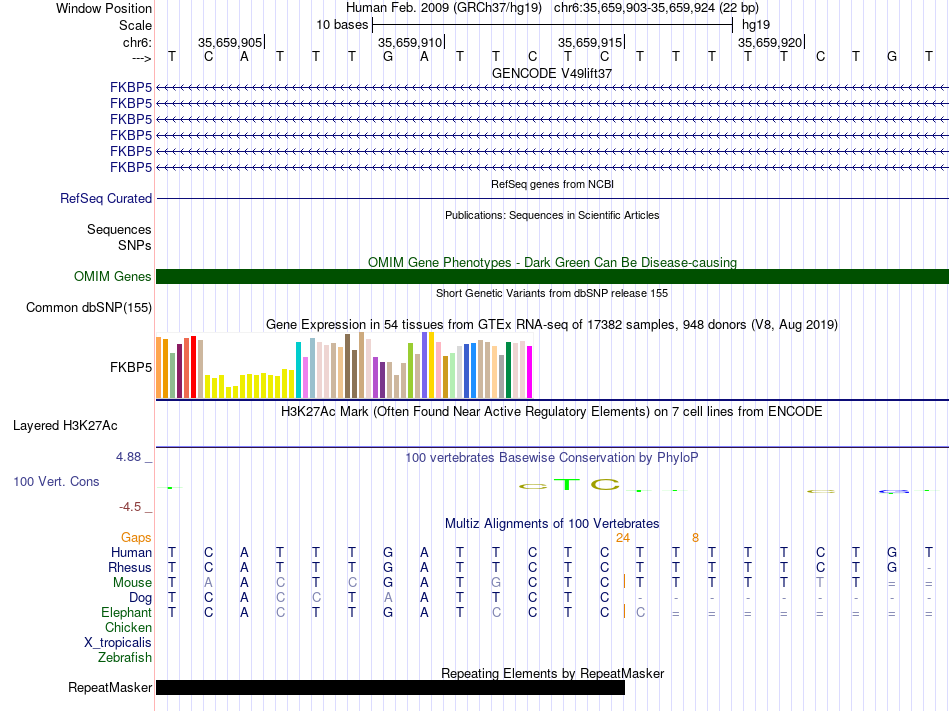Image resolution: width=950 pixels, height=711 pixels.
Task: Click the Rhesus species label
Action: coord(130,567)
